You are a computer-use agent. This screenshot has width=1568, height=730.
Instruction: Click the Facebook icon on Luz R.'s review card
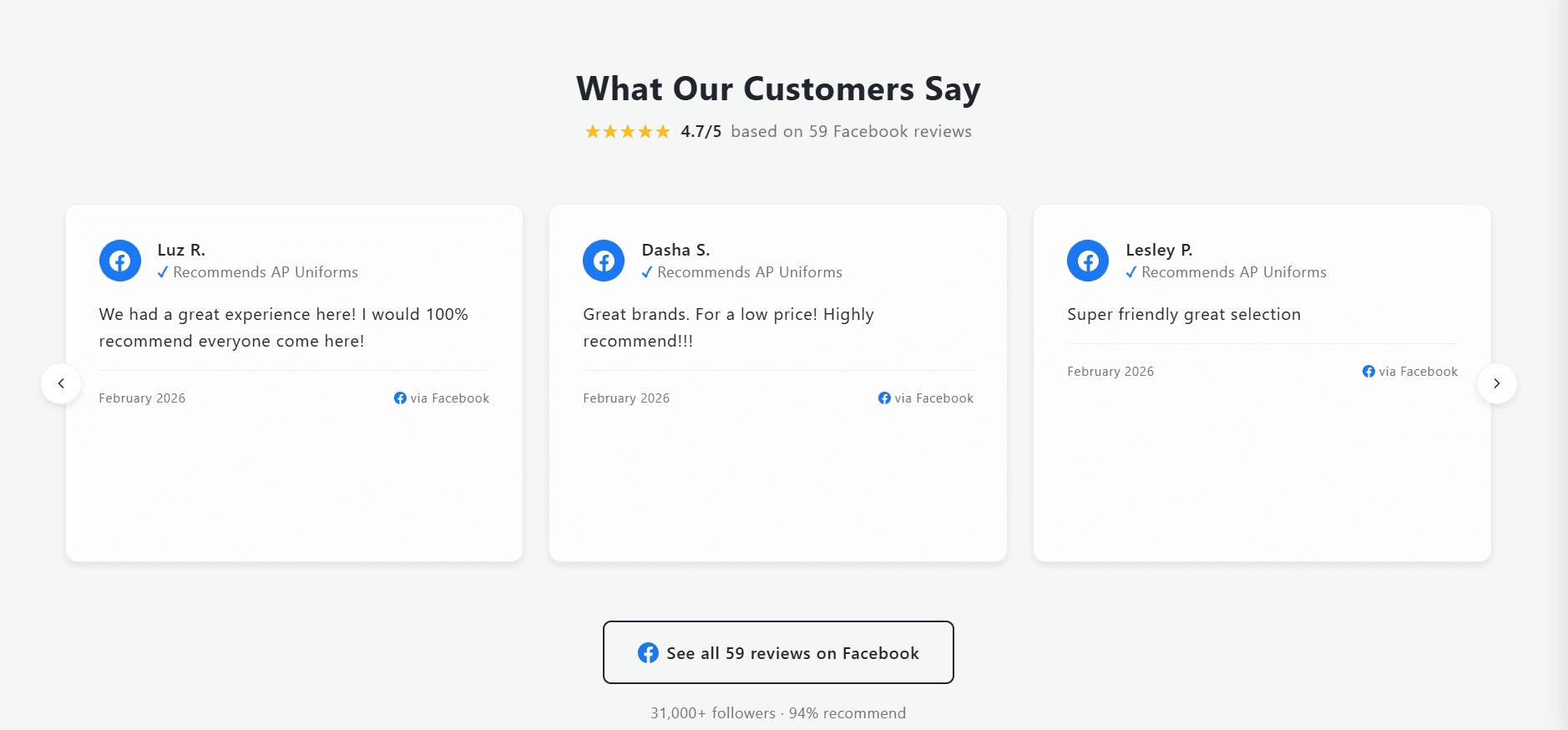(119, 260)
